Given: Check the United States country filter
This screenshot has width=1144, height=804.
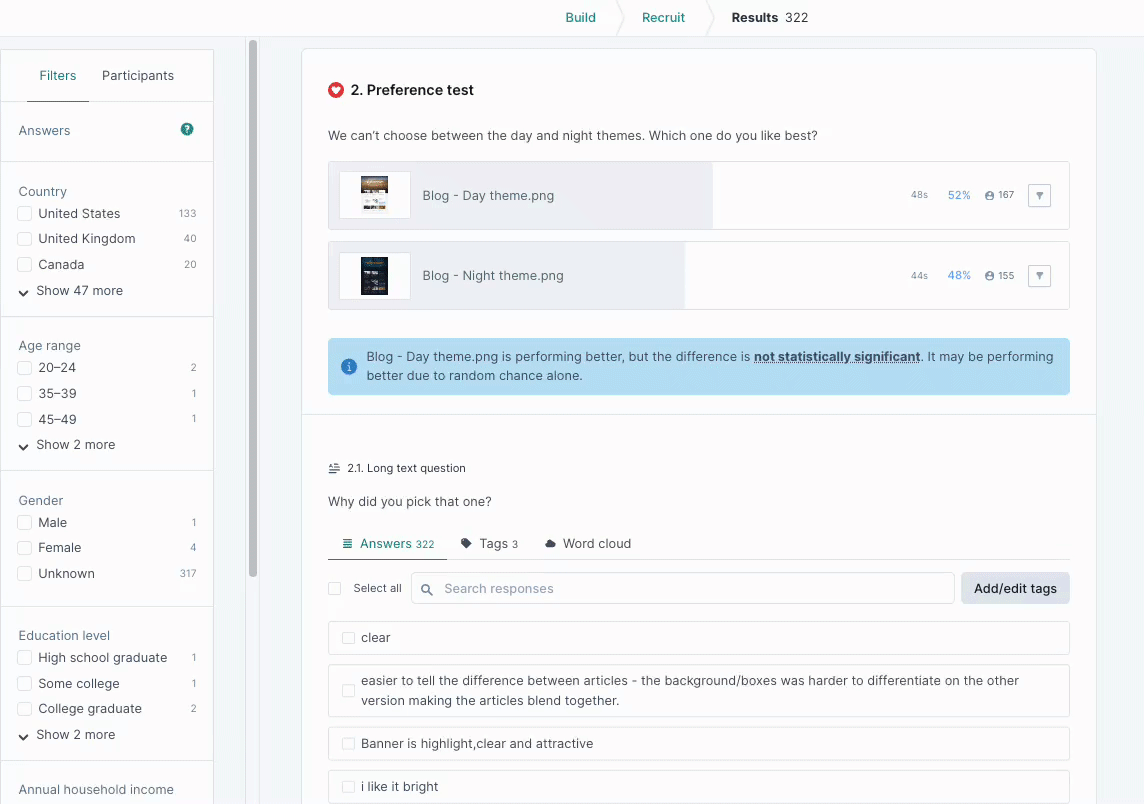Looking at the screenshot, I should [23, 213].
